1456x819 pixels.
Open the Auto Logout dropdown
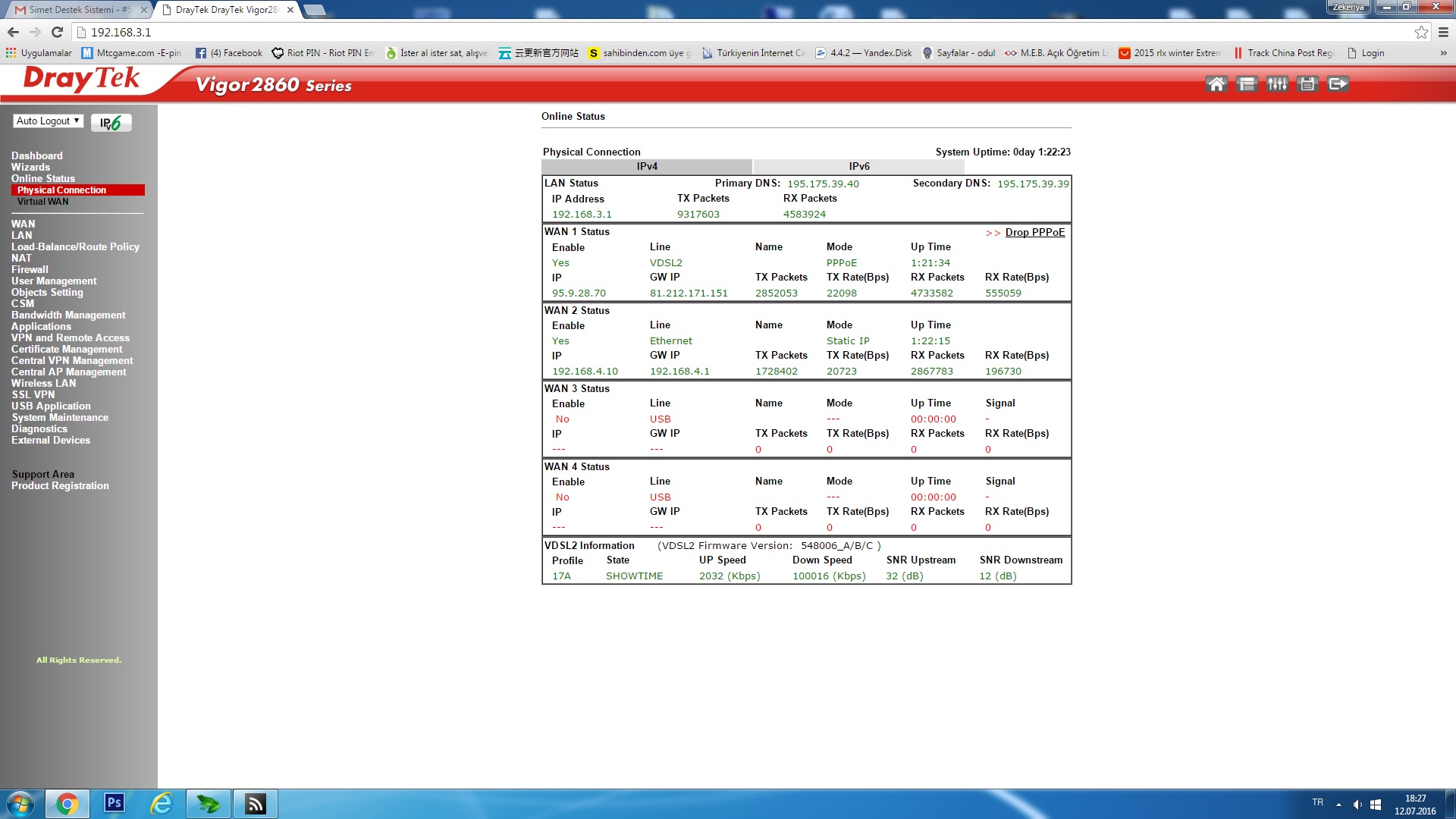click(48, 121)
